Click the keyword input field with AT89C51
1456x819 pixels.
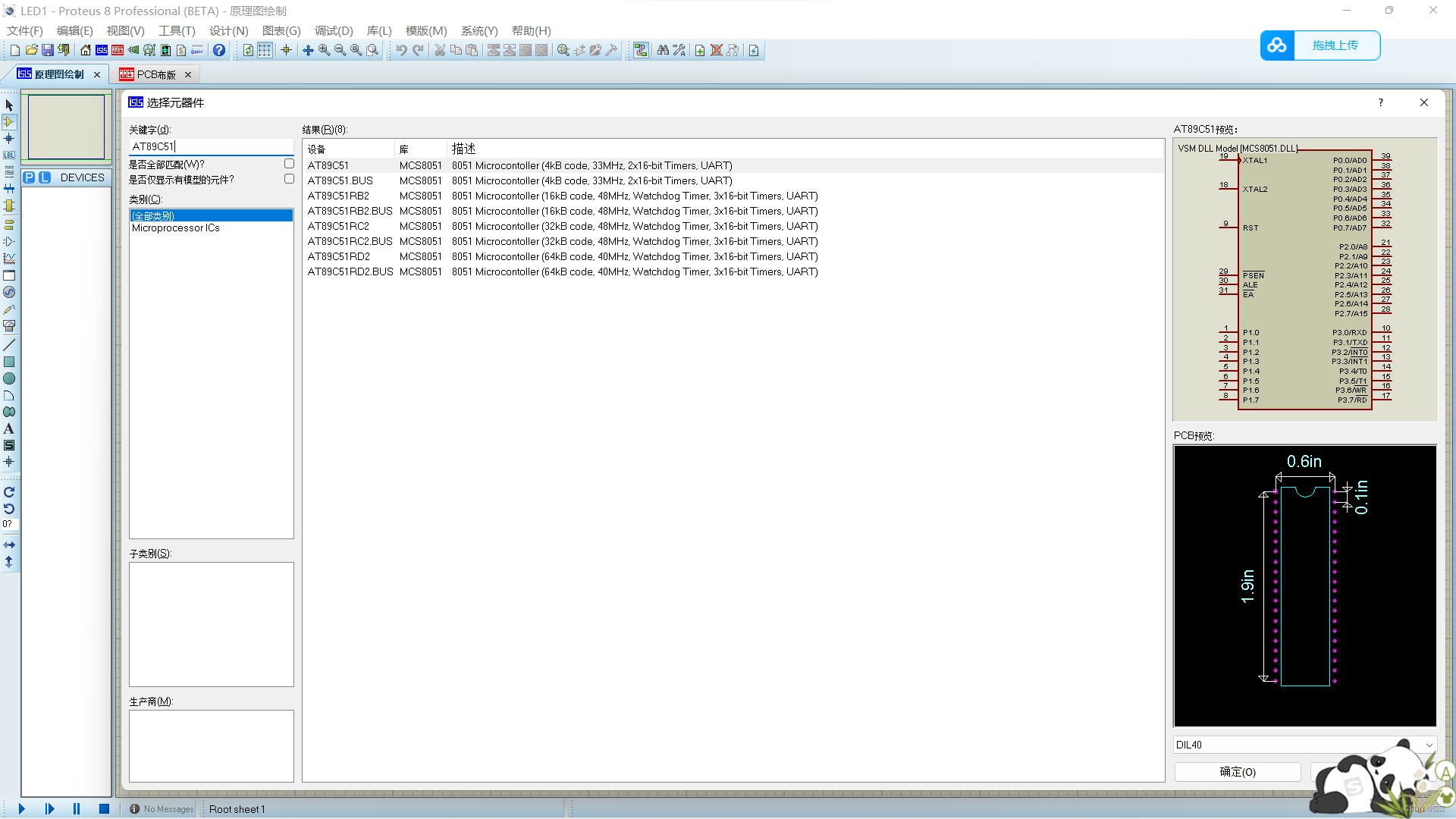click(211, 146)
